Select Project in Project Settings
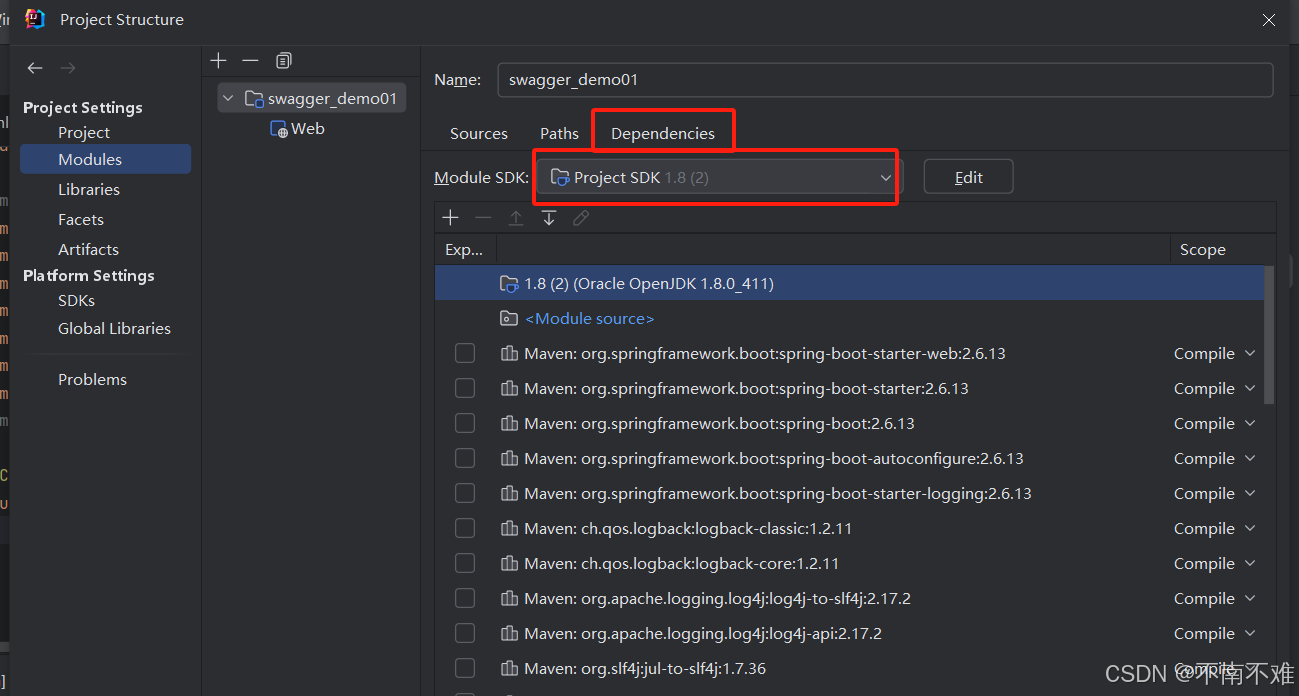1299x696 pixels. tap(84, 132)
